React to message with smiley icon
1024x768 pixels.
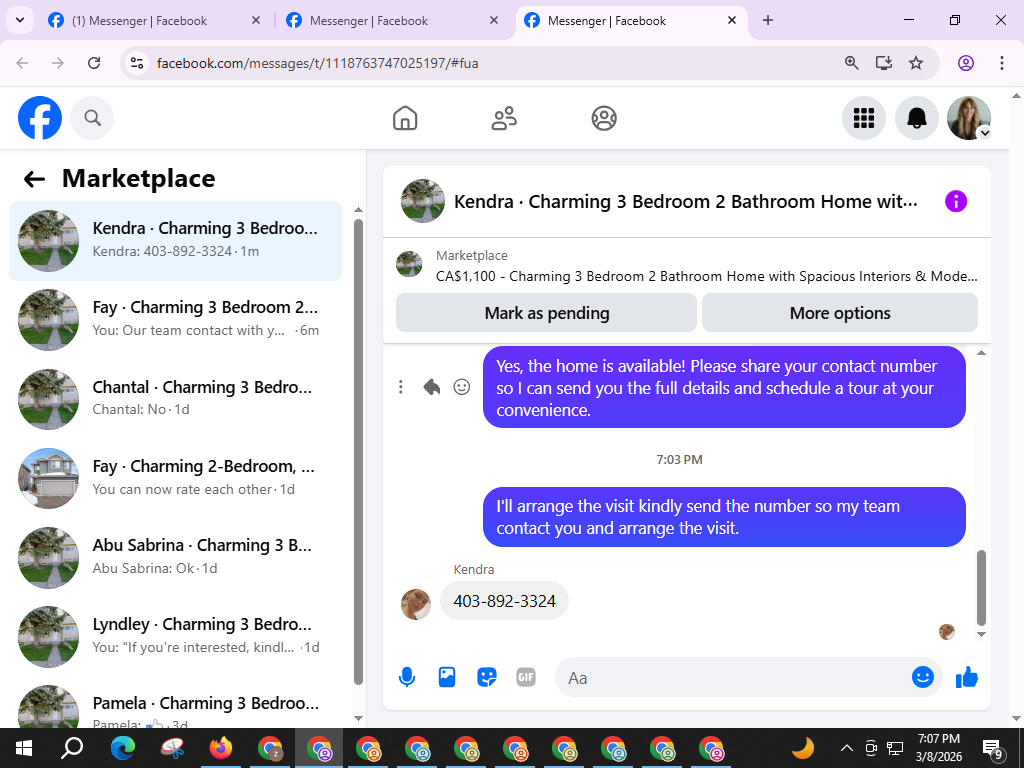[462, 387]
